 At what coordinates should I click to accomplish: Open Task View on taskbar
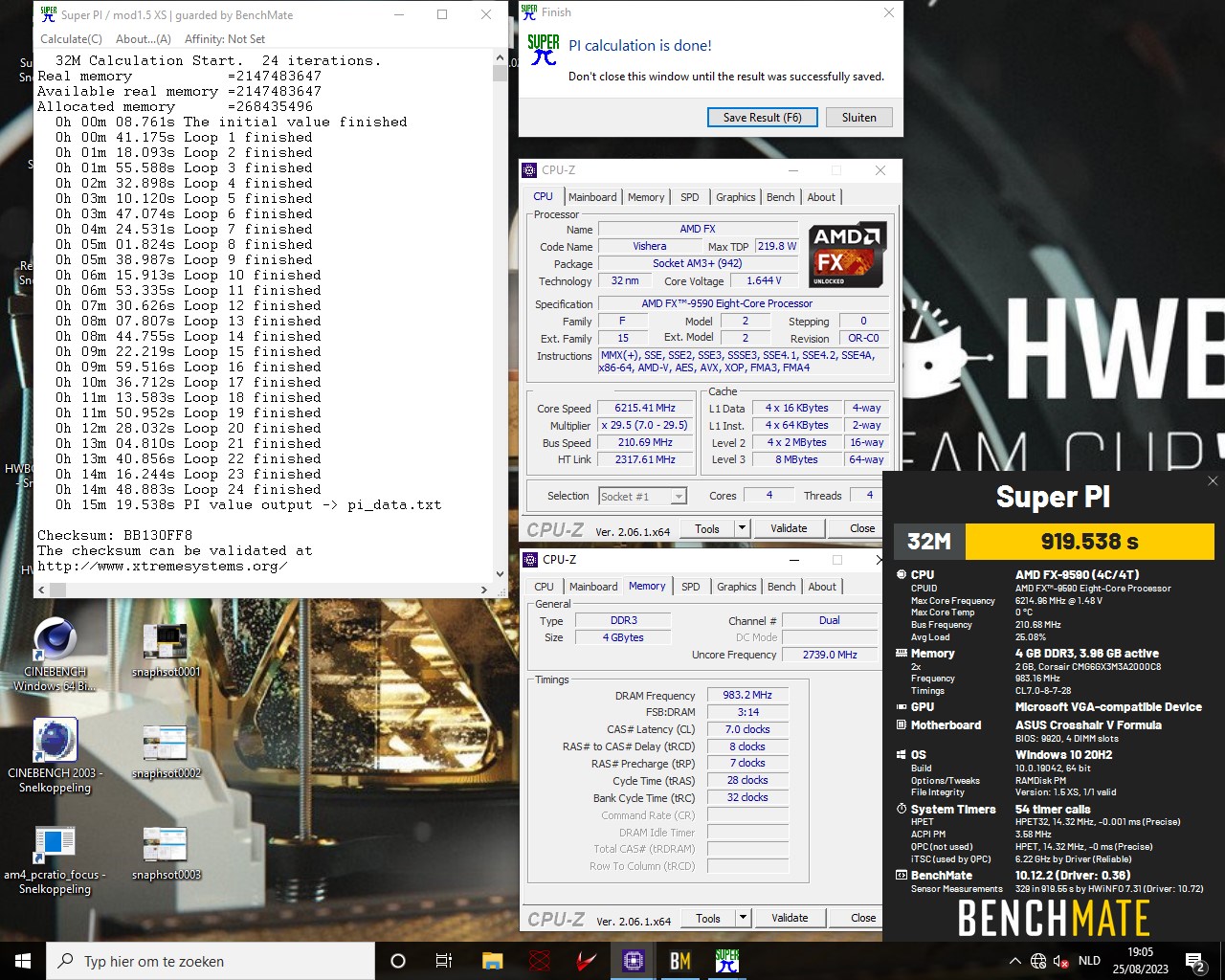coord(444,961)
